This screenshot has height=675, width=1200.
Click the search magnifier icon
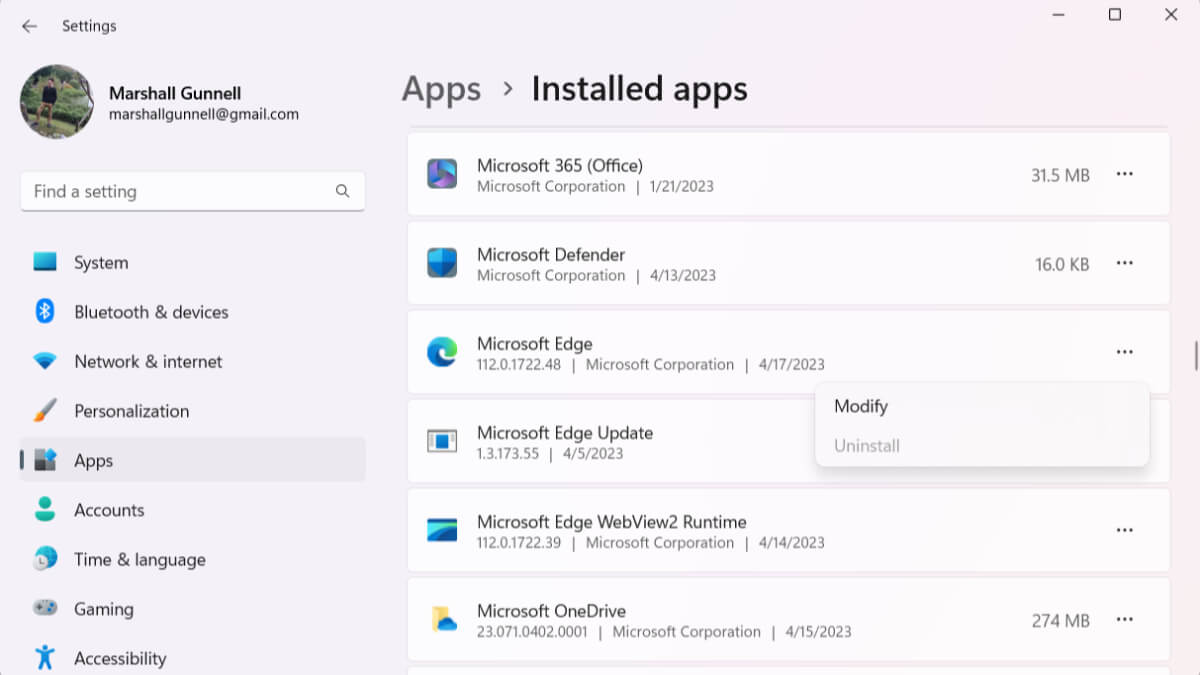(x=342, y=191)
